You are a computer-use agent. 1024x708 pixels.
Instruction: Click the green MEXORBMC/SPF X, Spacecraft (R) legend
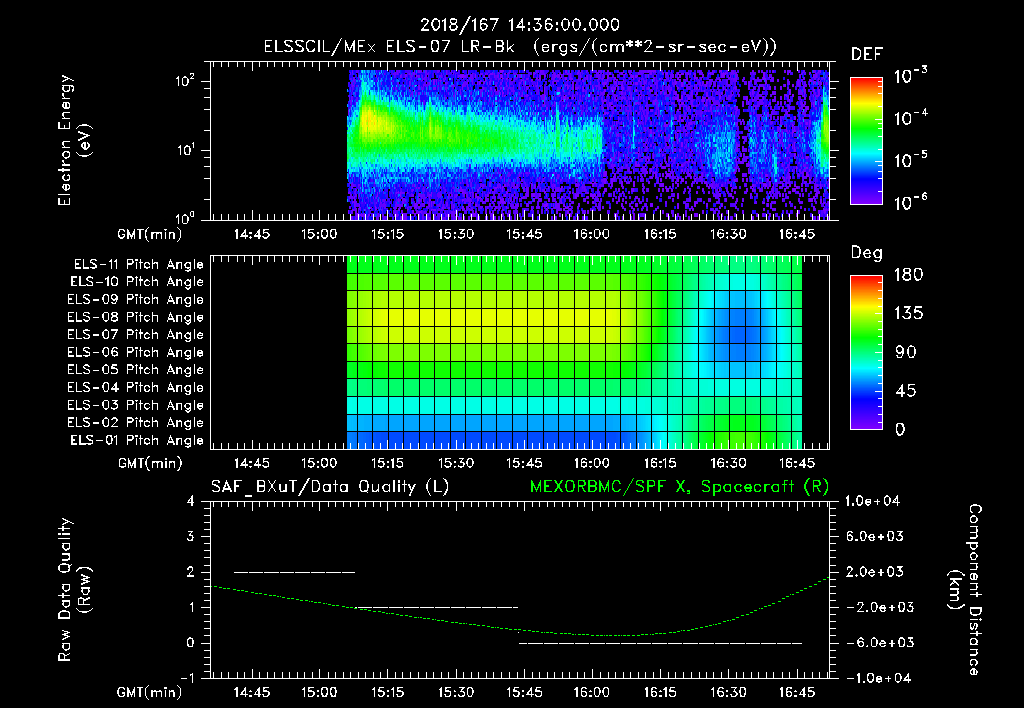679,487
